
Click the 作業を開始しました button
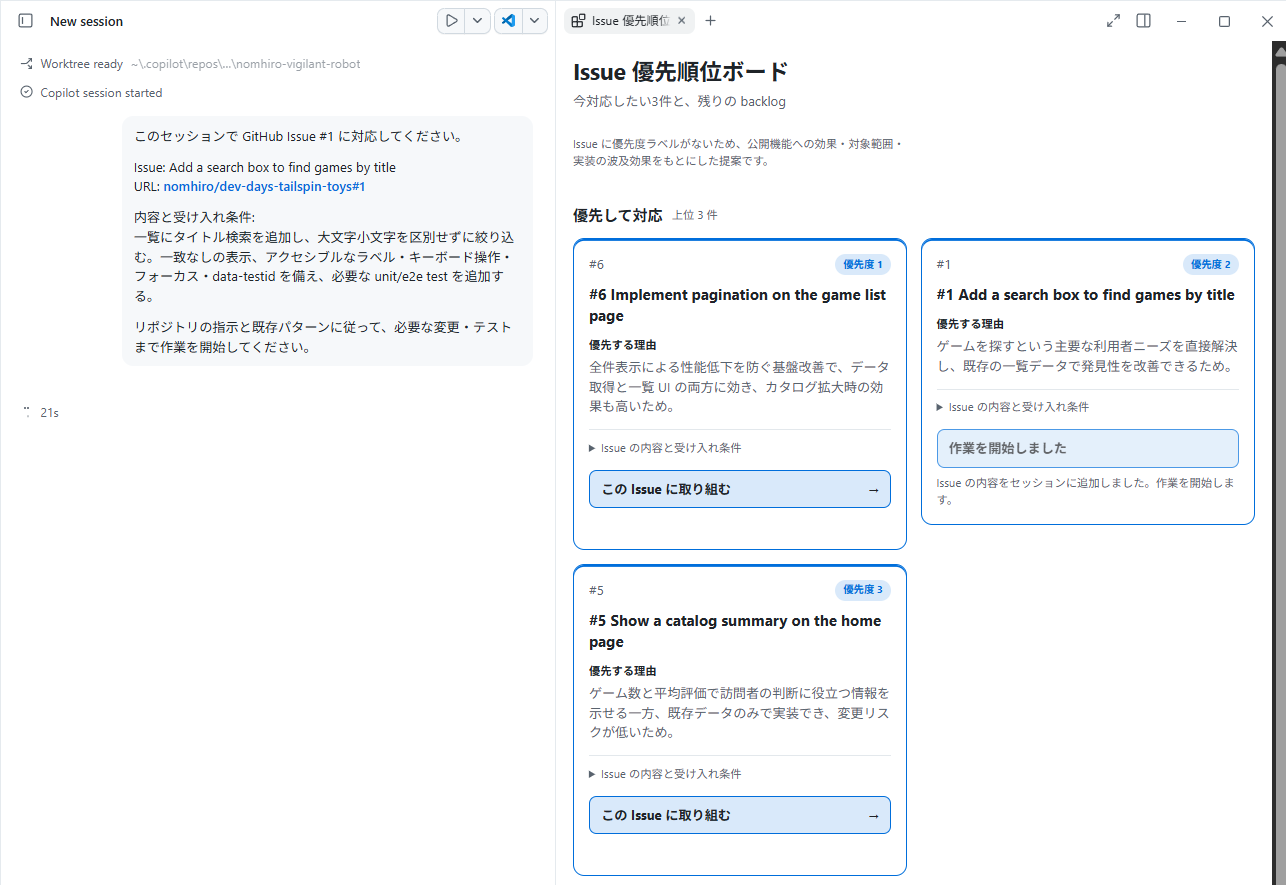pos(1087,448)
